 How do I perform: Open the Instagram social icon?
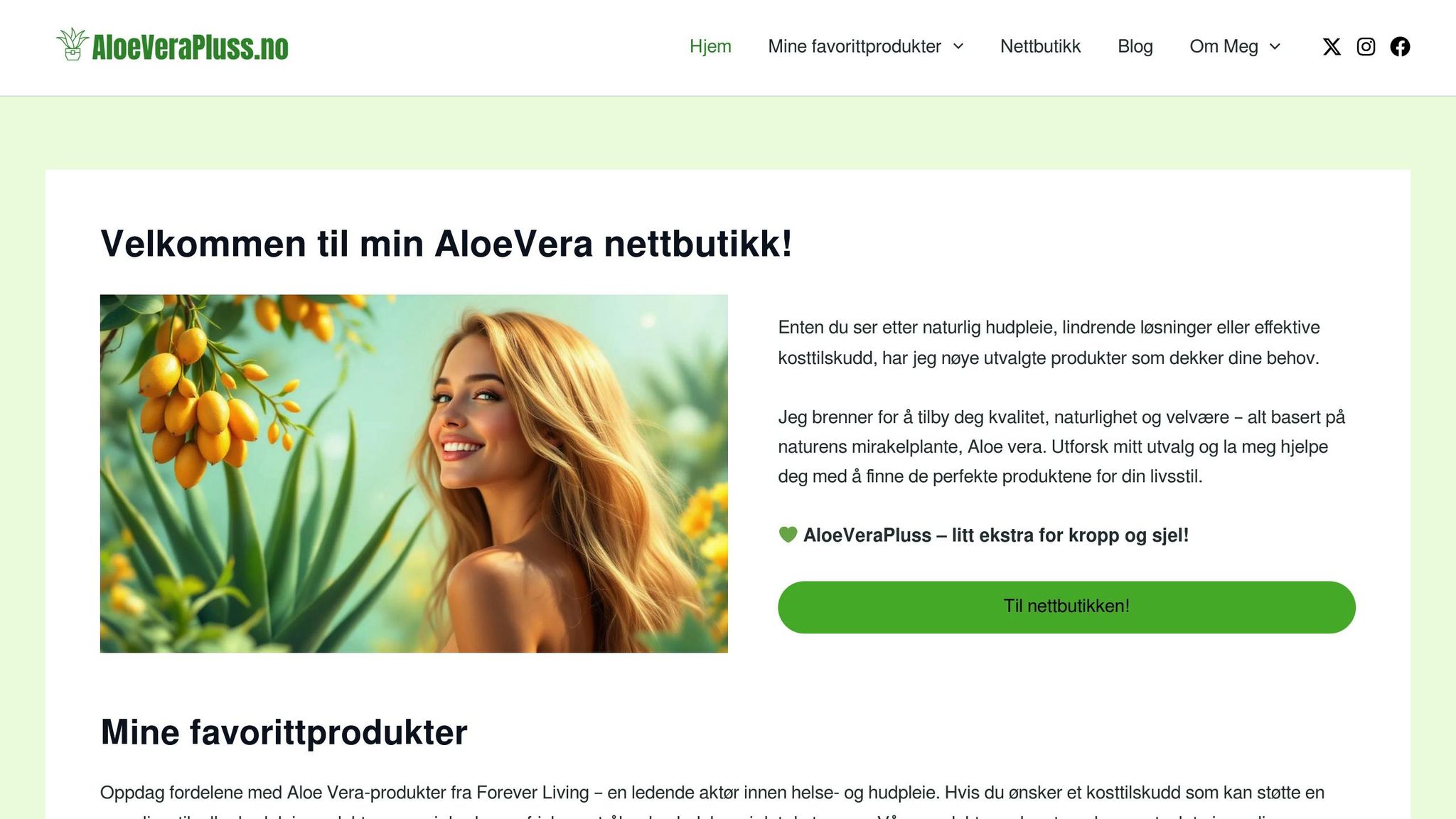(1366, 47)
